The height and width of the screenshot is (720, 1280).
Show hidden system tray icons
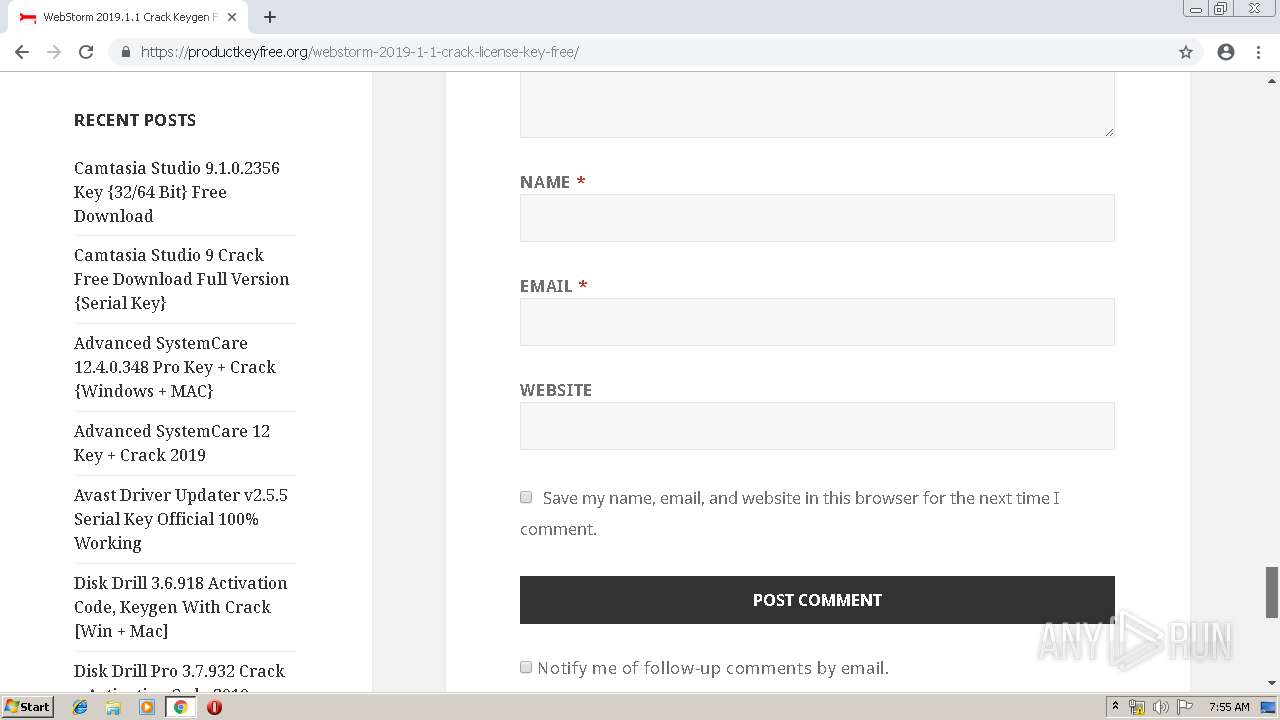pyautogui.click(x=1115, y=707)
